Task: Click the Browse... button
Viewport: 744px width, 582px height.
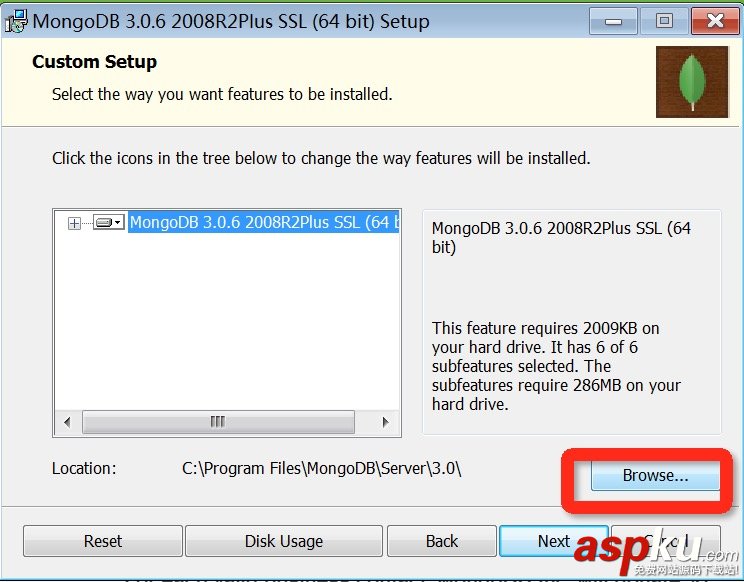Action: (x=655, y=475)
